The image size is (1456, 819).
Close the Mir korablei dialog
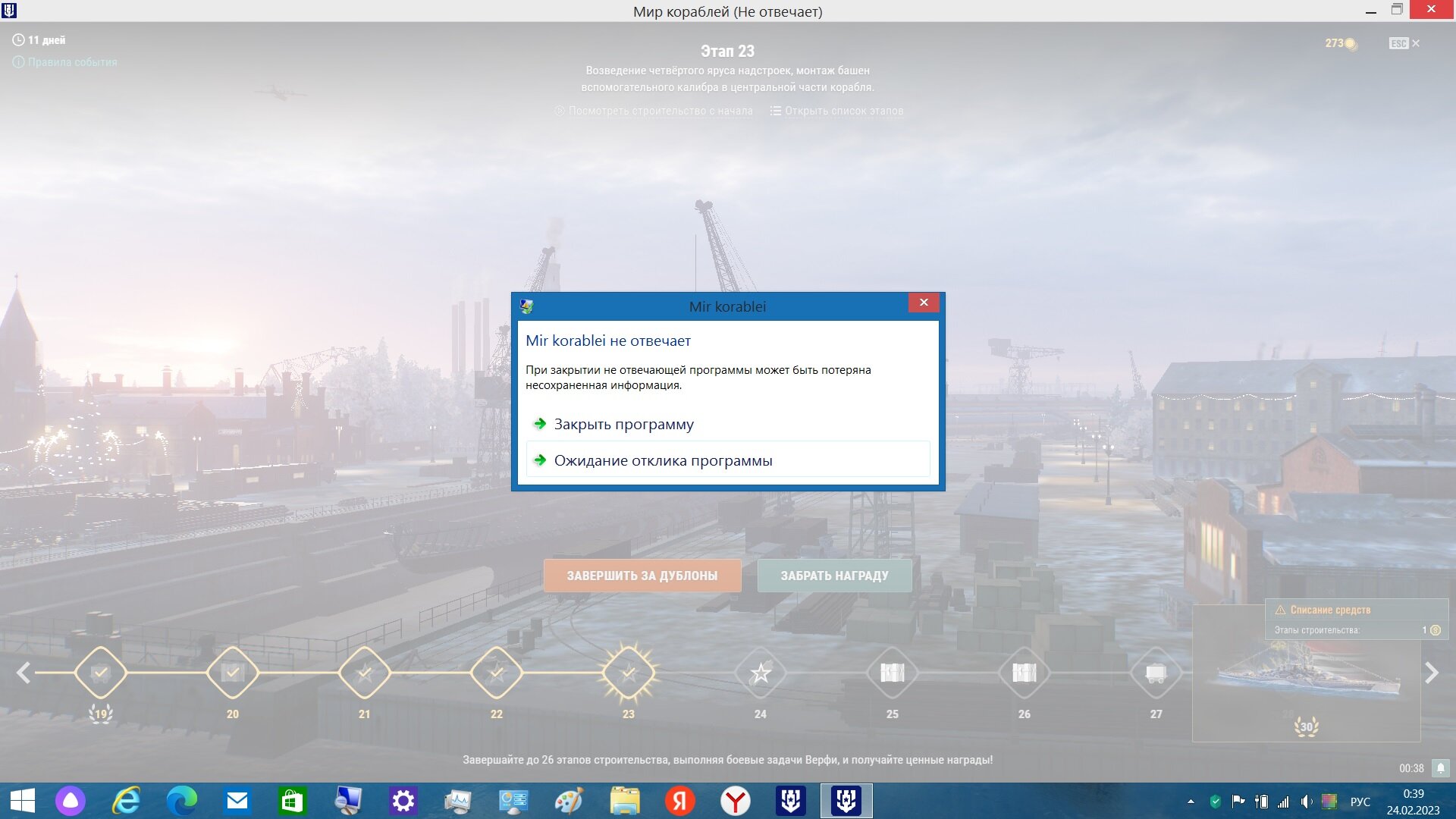point(924,303)
